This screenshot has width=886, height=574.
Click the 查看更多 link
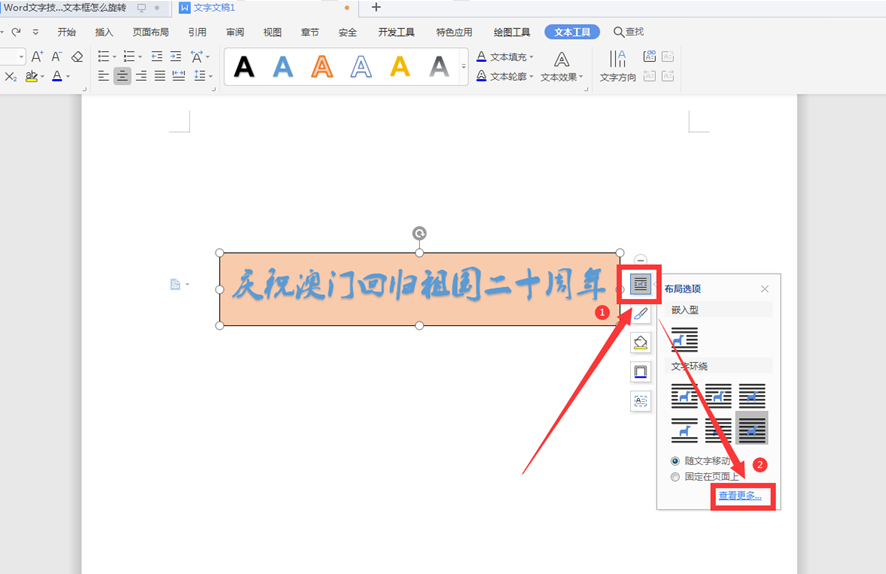point(740,495)
